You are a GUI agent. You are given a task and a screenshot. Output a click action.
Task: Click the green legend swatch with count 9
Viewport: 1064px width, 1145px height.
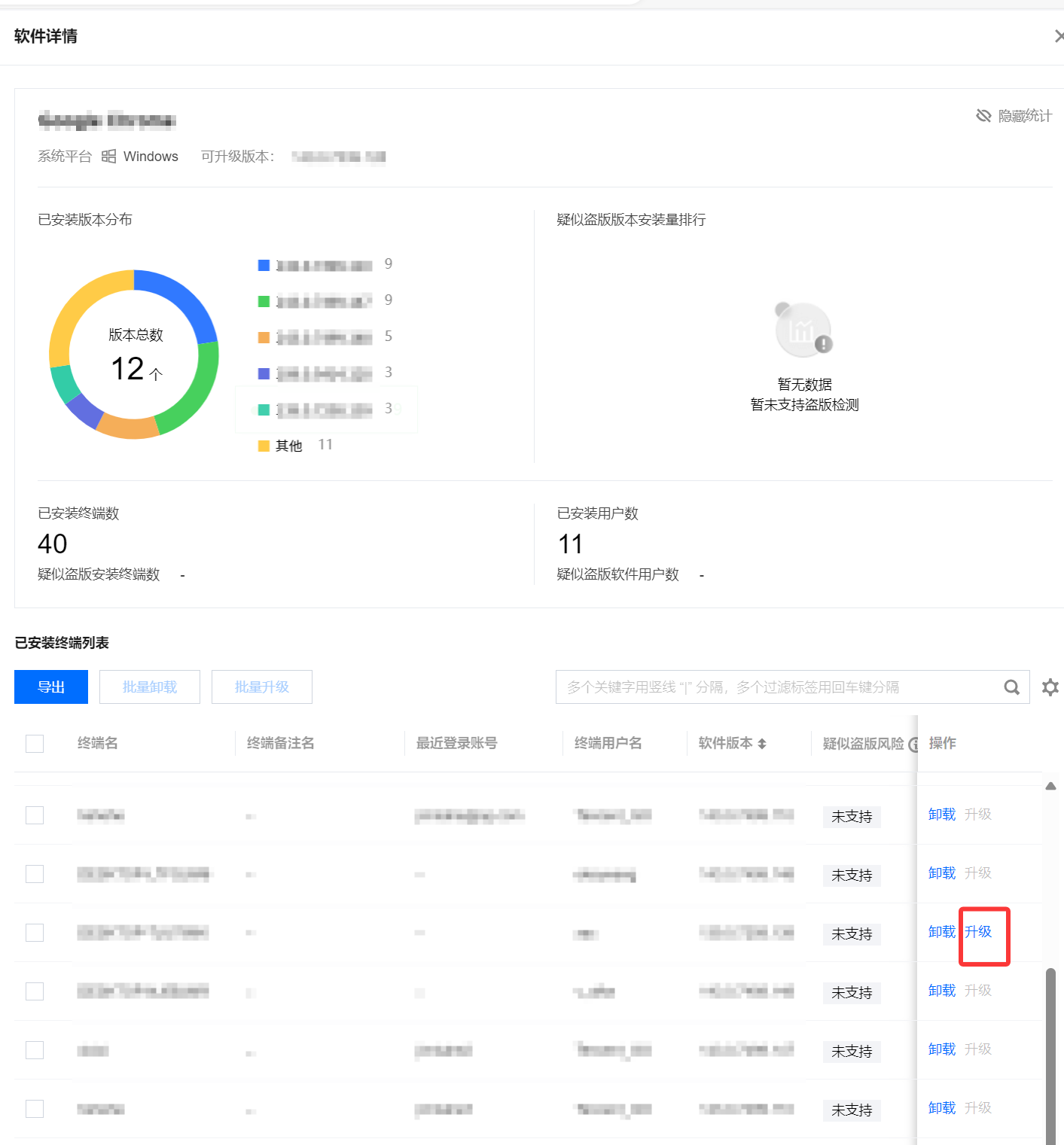264,301
